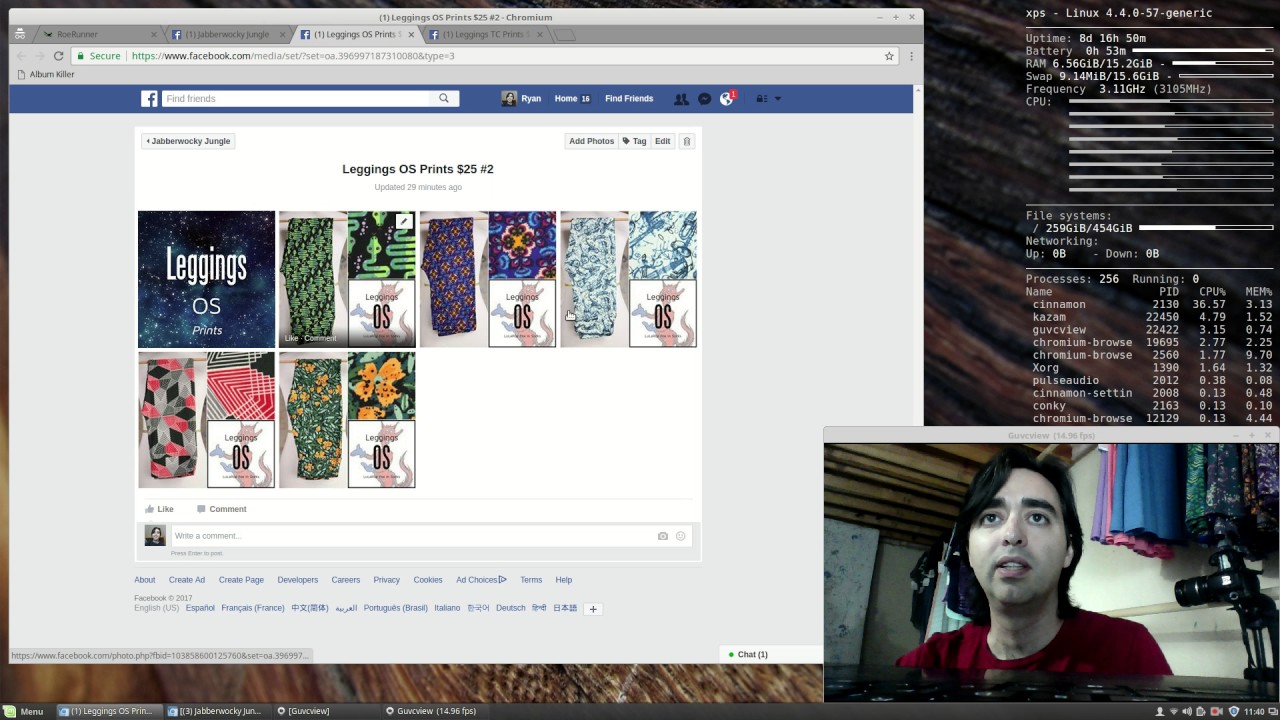The width and height of the screenshot is (1280, 720).
Task: Switch to the Leggings TC Prints tab
Action: [x=485, y=34]
